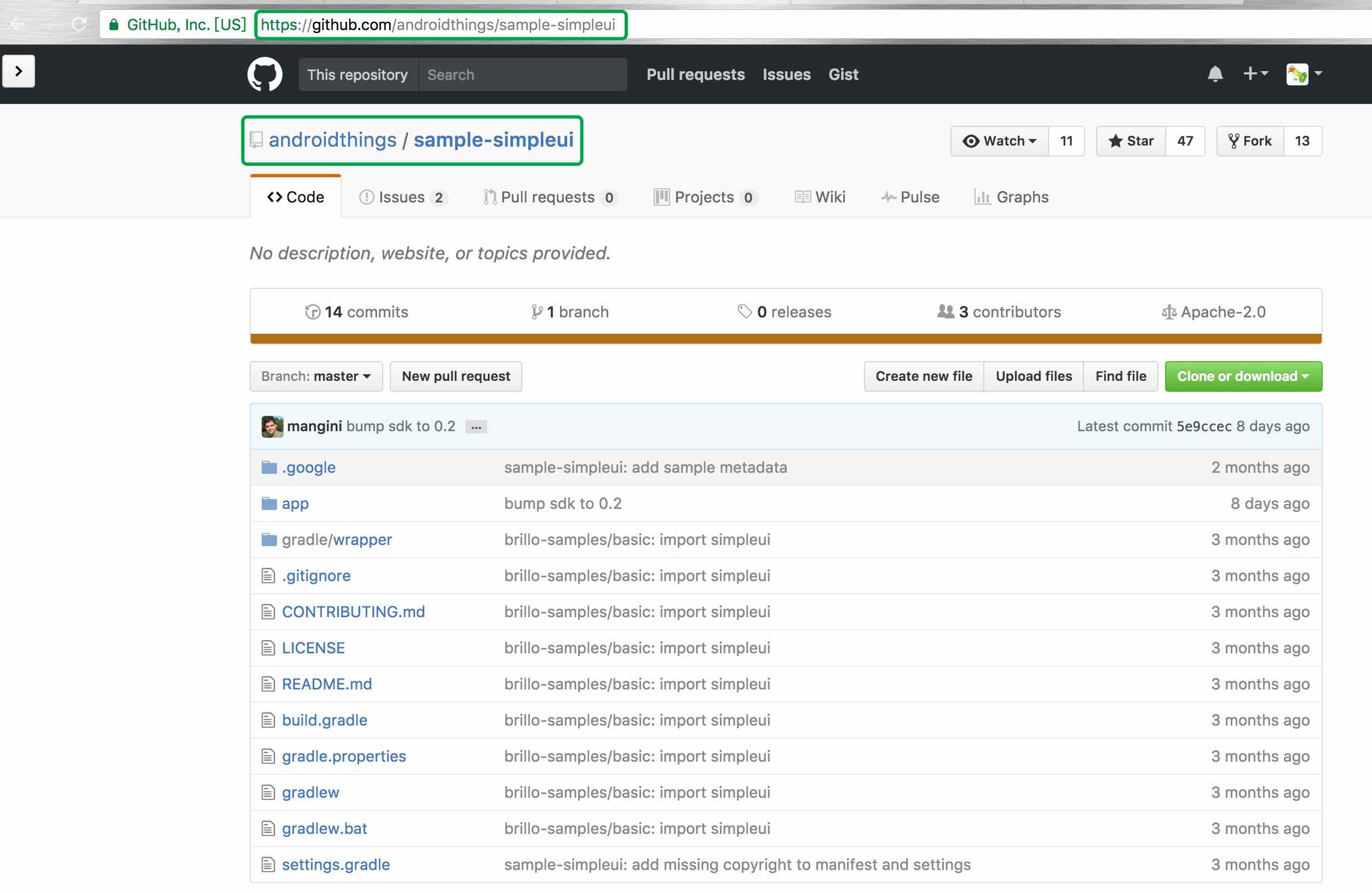Select the Code tab

click(x=296, y=197)
